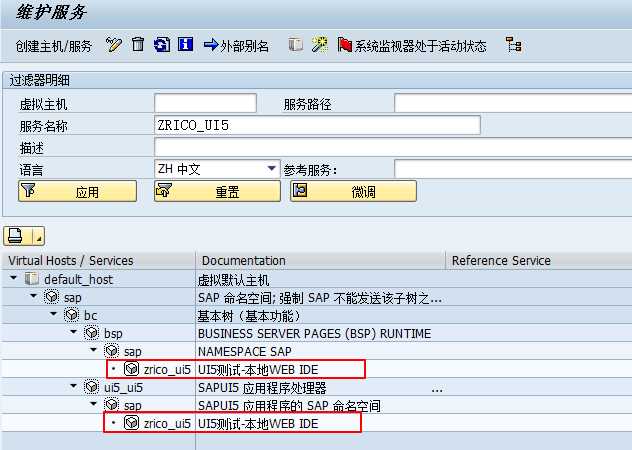Select zrico_ui5 service under ui5_ui5 sap
Image resolution: width=632 pixels, height=450 pixels.
click(167, 423)
